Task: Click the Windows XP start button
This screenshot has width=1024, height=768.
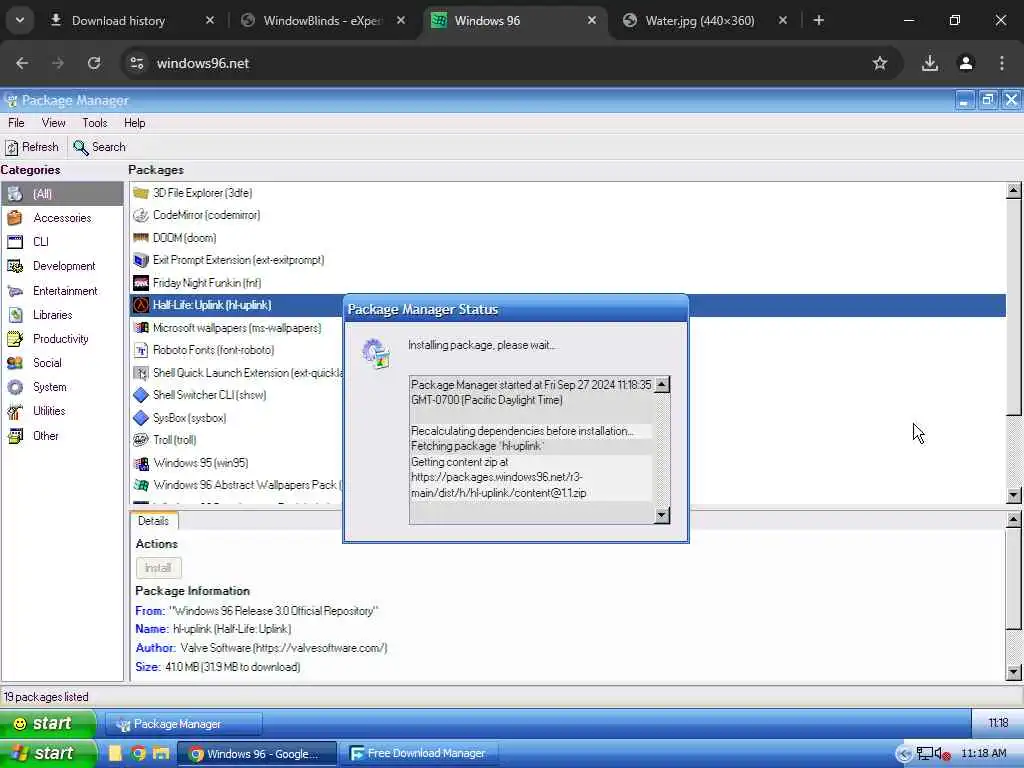Action: coord(47,754)
